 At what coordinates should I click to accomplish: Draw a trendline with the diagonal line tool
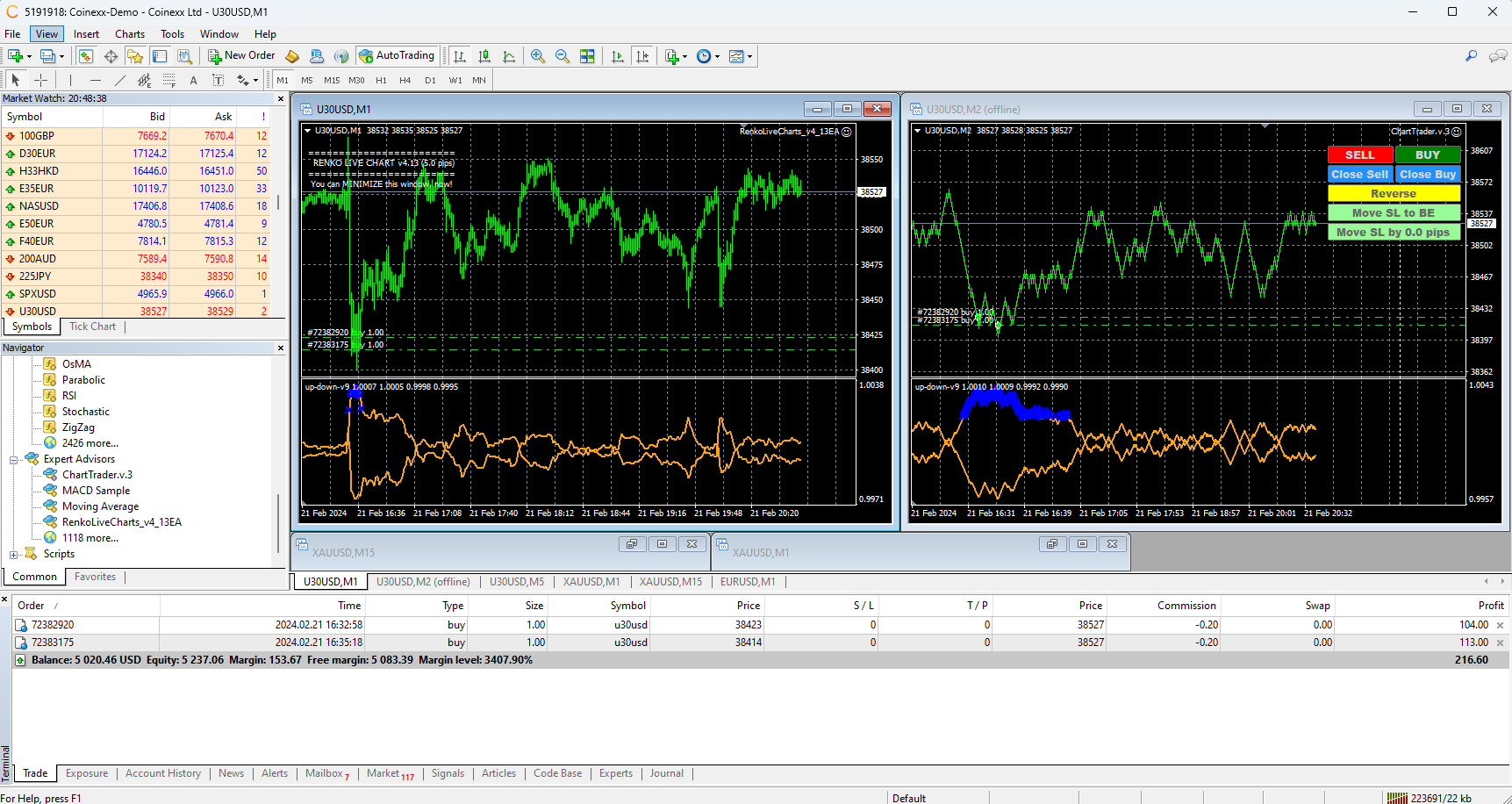tap(120, 80)
